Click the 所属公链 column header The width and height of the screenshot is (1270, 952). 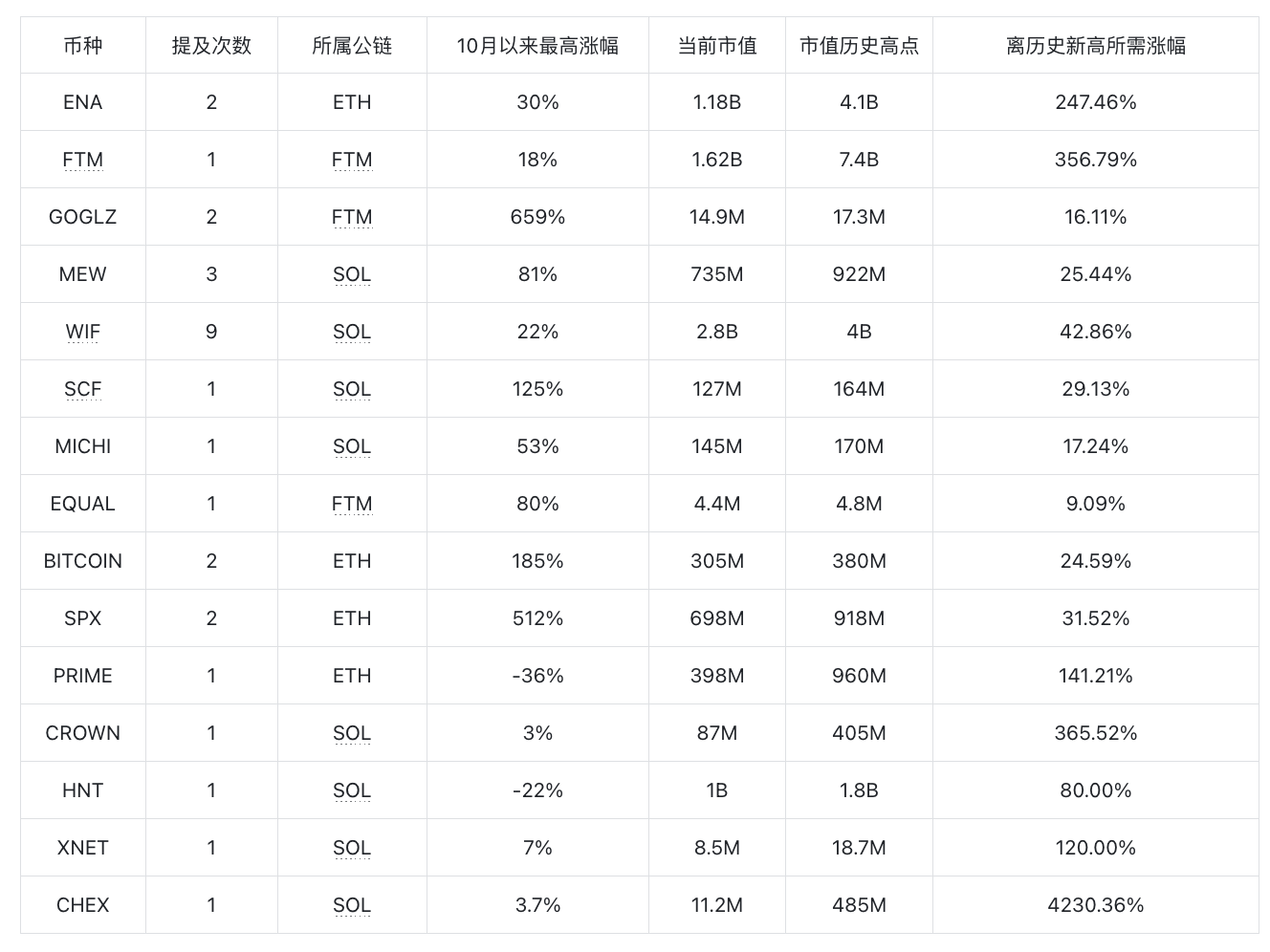[352, 45]
